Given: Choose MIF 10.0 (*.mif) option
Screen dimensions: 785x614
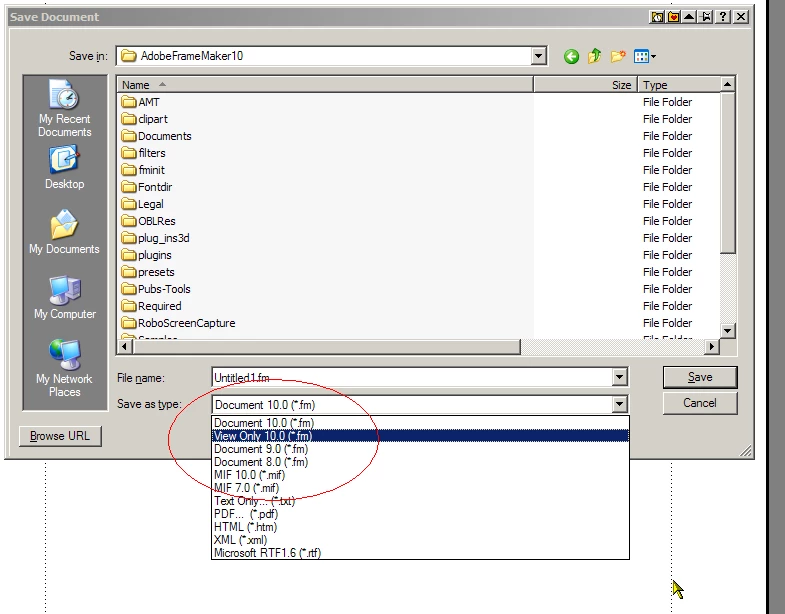Looking at the screenshot, I should click(x=420, y=475).
